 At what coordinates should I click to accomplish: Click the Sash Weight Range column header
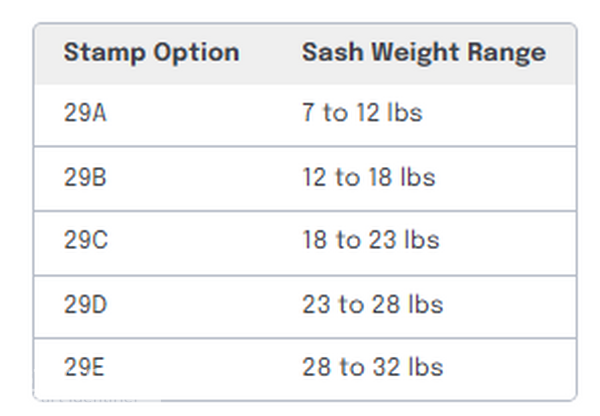coord(424,52)
